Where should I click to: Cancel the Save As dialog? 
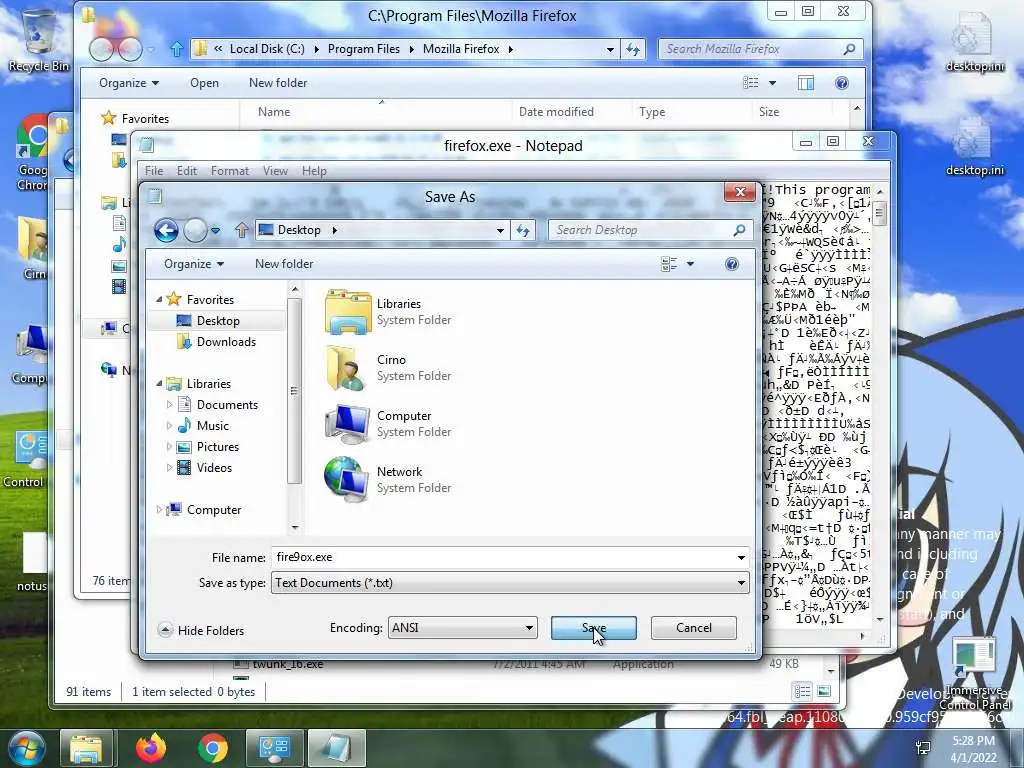(694, 628)
